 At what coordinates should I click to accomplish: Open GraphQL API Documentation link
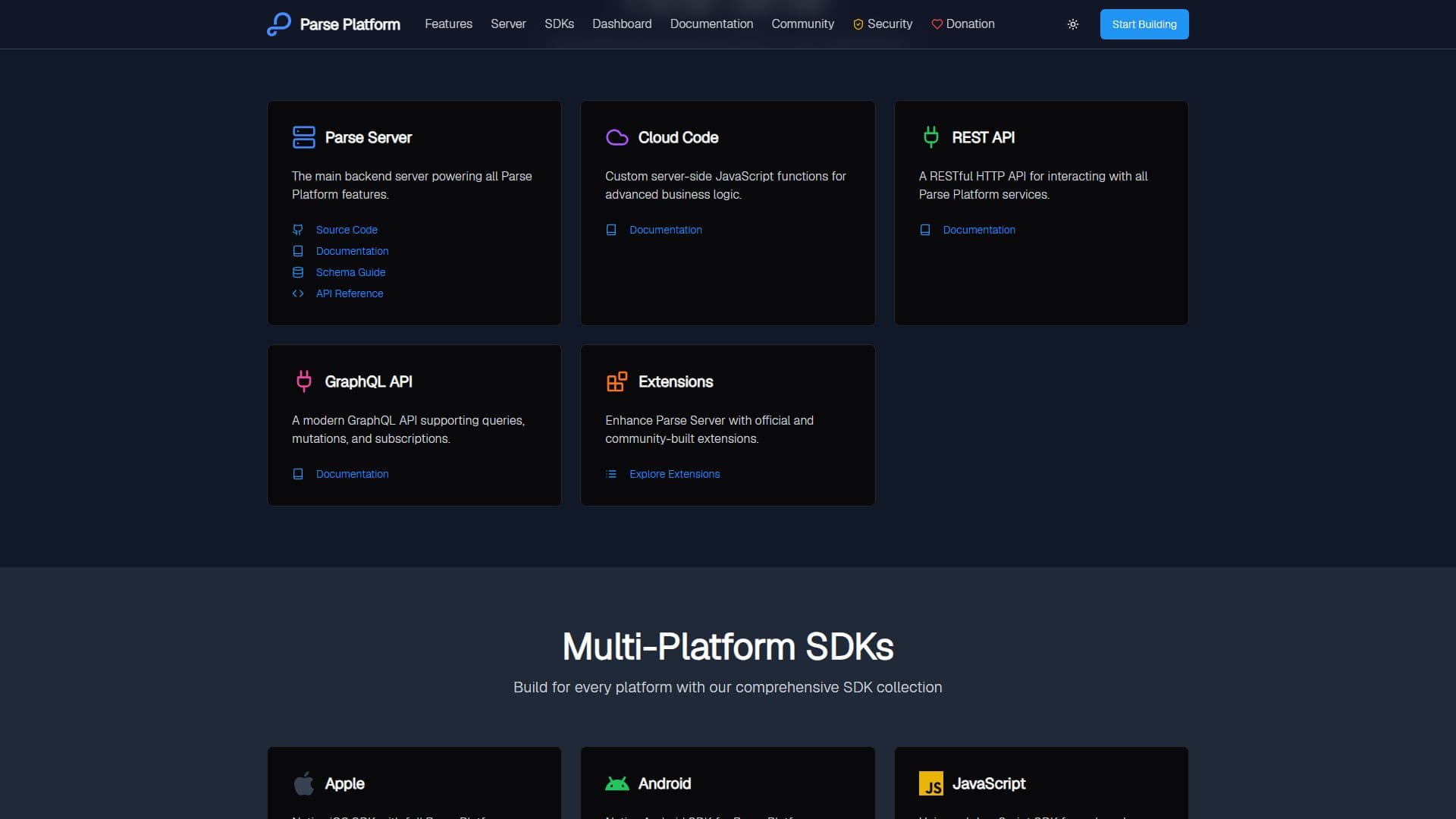(x=352, y=474)
